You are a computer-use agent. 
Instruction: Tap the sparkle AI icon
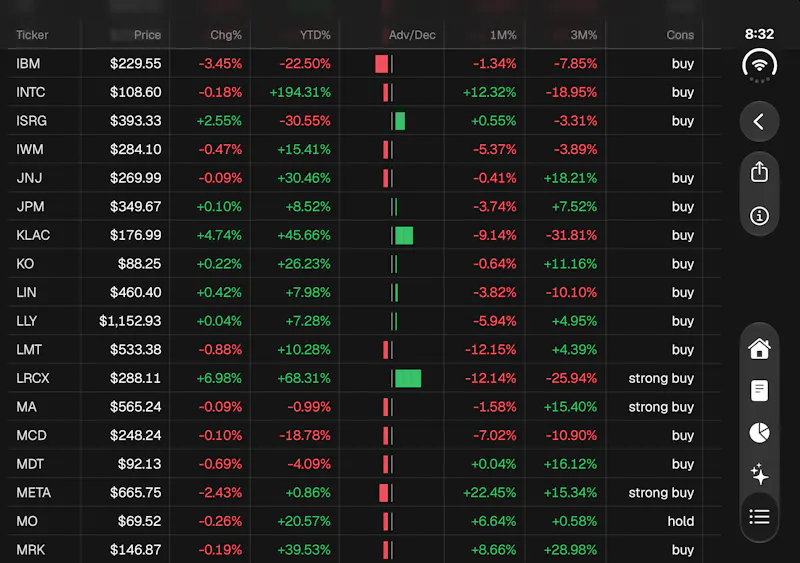point(759,474)
